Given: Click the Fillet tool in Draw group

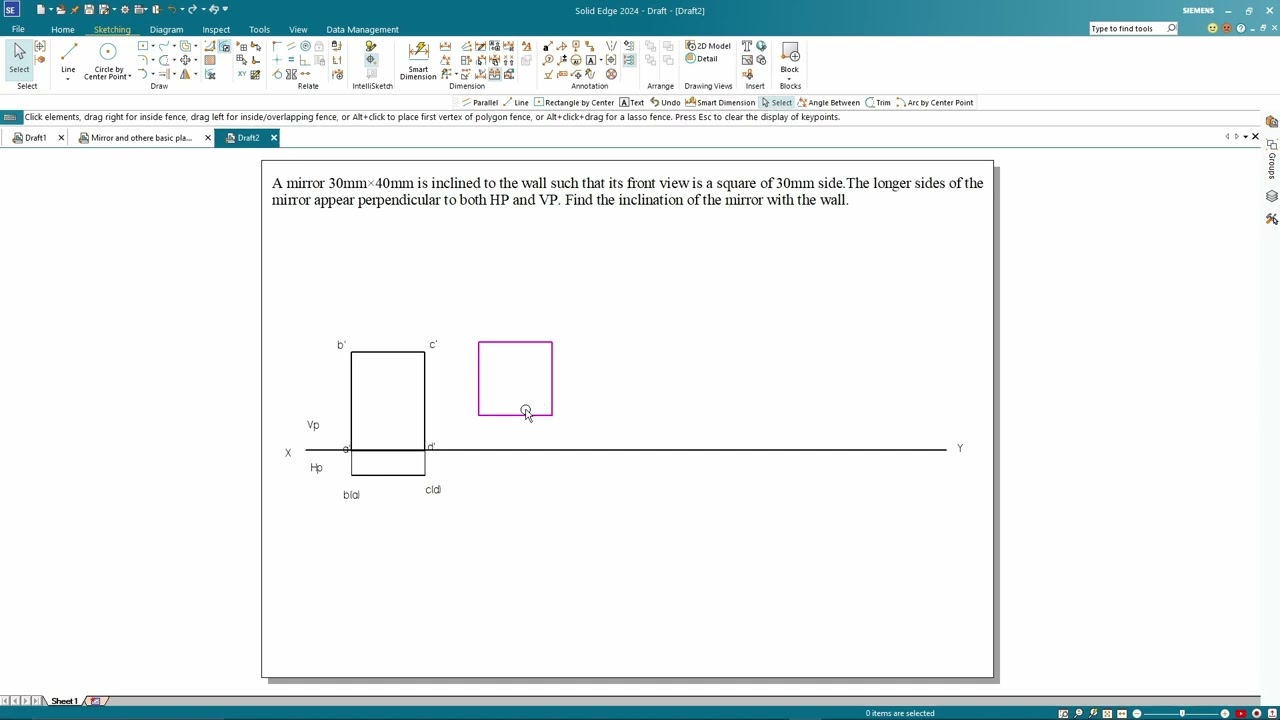Looking at the screenshot, I should tap(143, 60).
